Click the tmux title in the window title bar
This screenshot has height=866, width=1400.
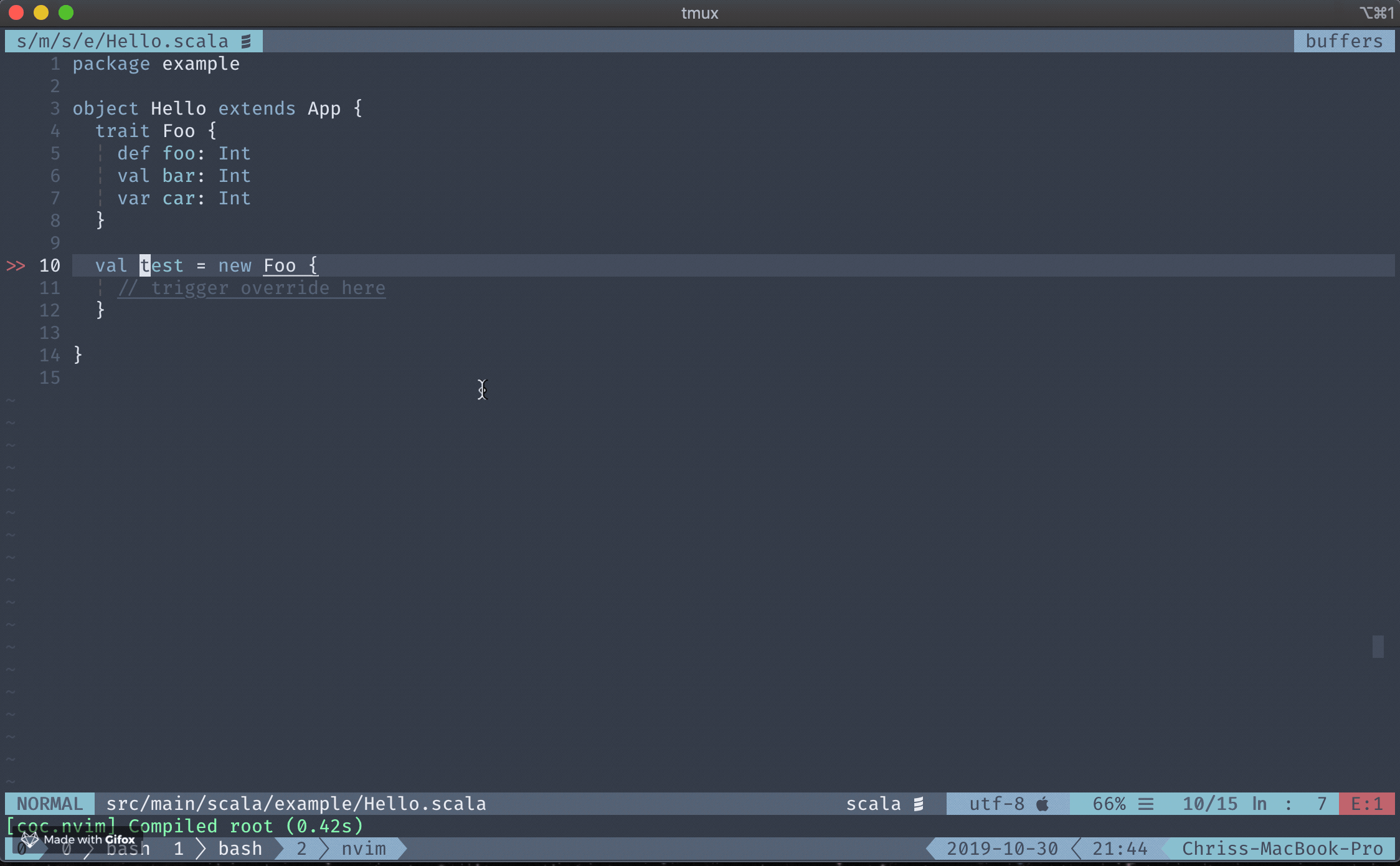coord(699,13)
